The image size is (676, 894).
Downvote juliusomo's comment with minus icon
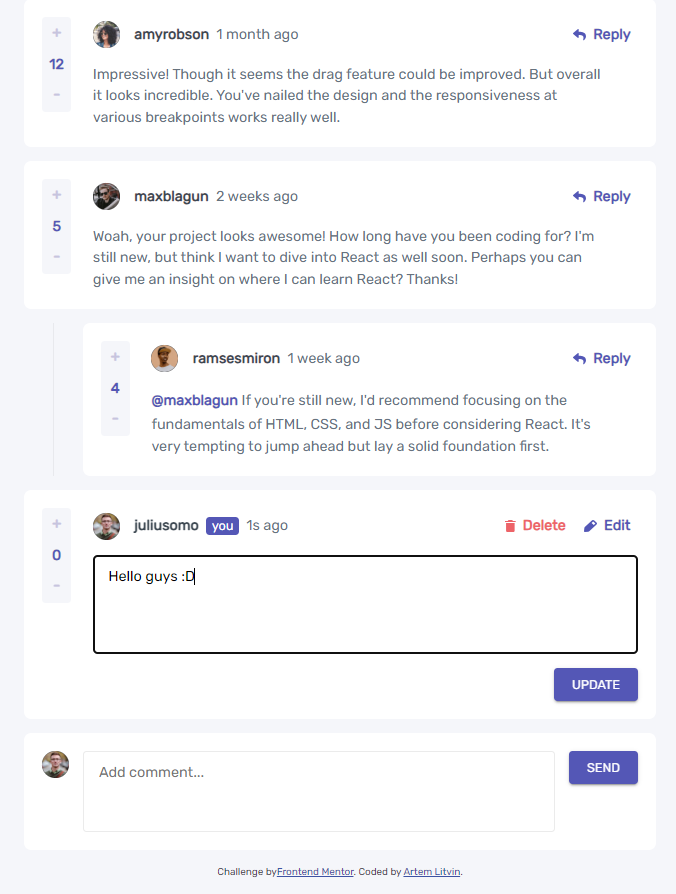coord(56,586)
